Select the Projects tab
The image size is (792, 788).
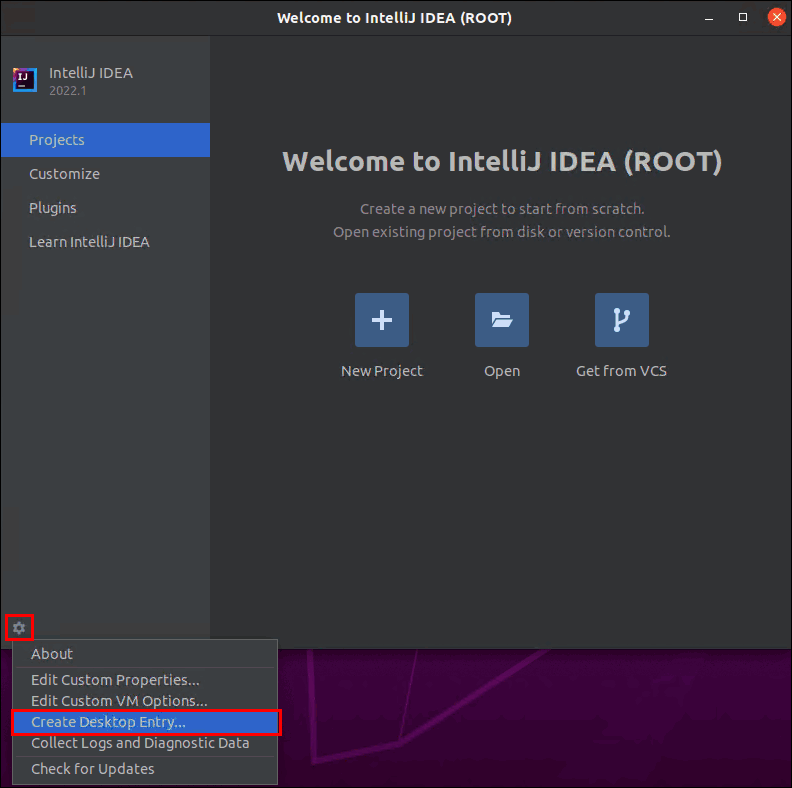coord(106,140)
